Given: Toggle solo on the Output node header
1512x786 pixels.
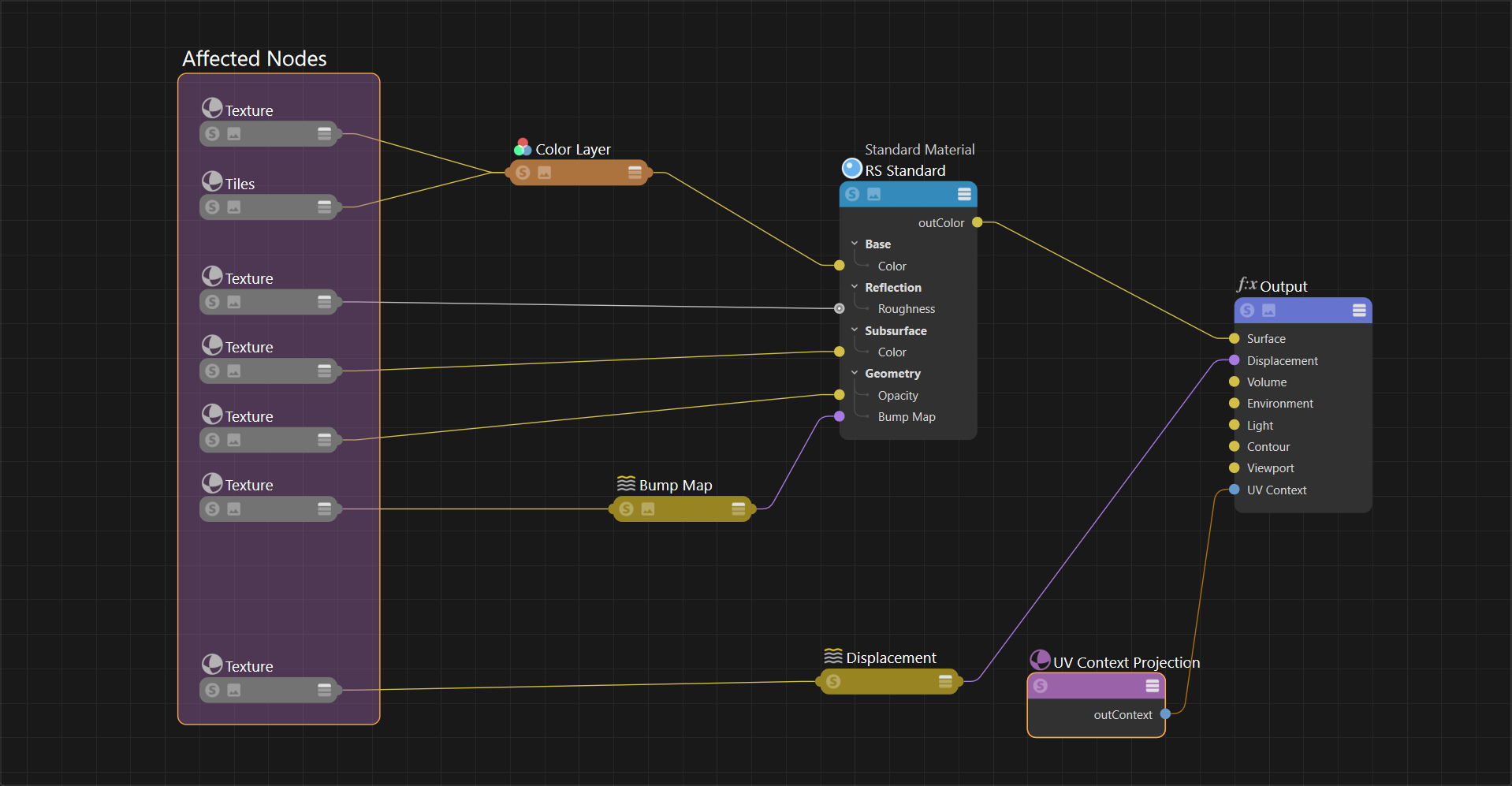Looking at the screenshot, I should (x=1247, y=311).
